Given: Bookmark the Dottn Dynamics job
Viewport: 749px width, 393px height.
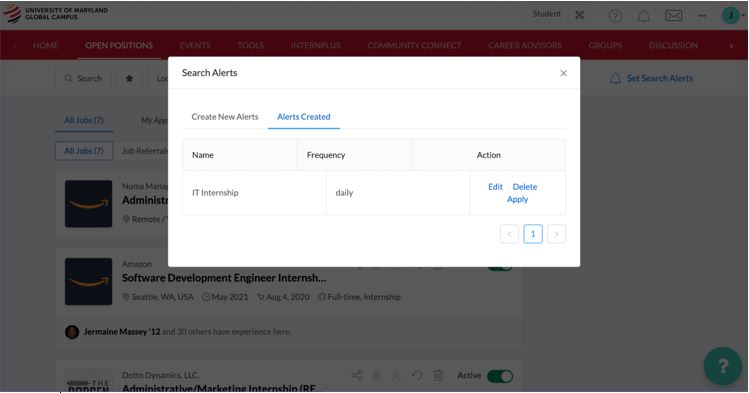Looking at the screenshot, I should tap(377, 376).
